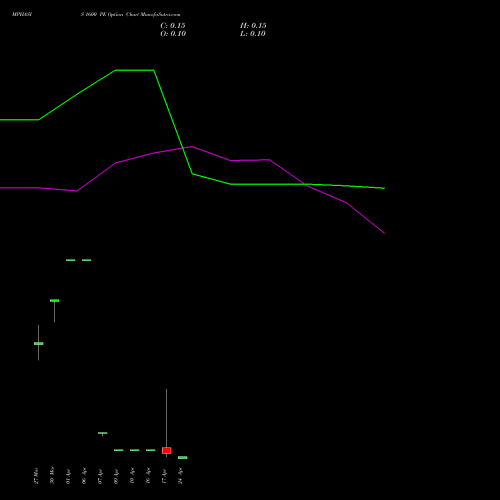The width and height of the screenshot is (500, 500).
Task: Click the close value 'C: 0.15'
Action: pyautogui.click(x=173, y=26)
